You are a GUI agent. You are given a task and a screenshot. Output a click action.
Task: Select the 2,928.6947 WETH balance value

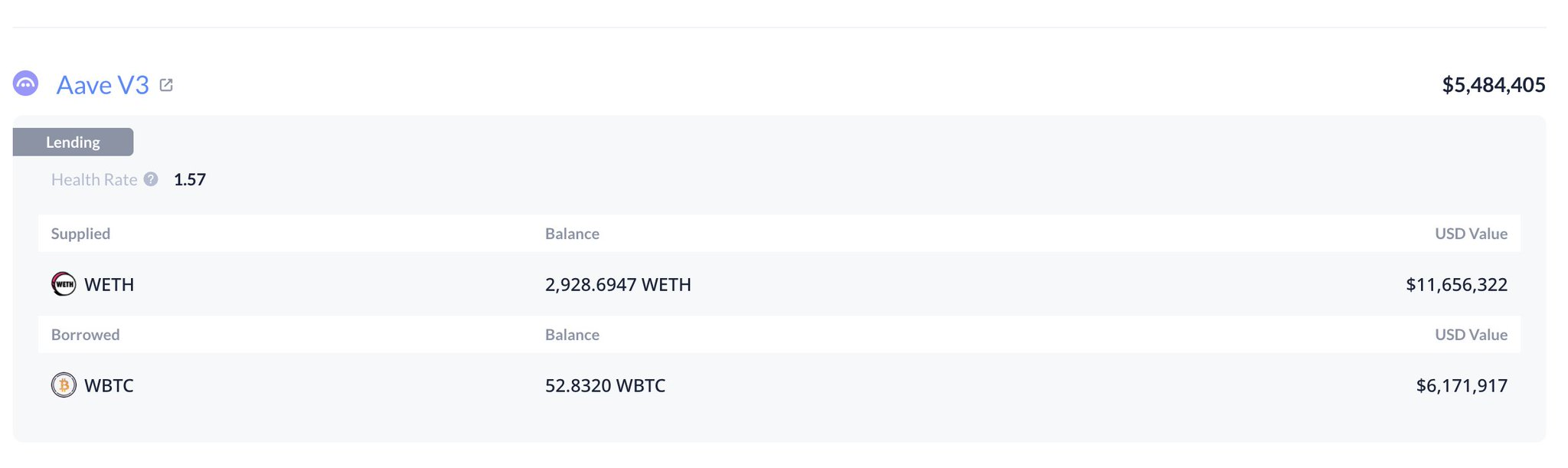tap(618, 285)
